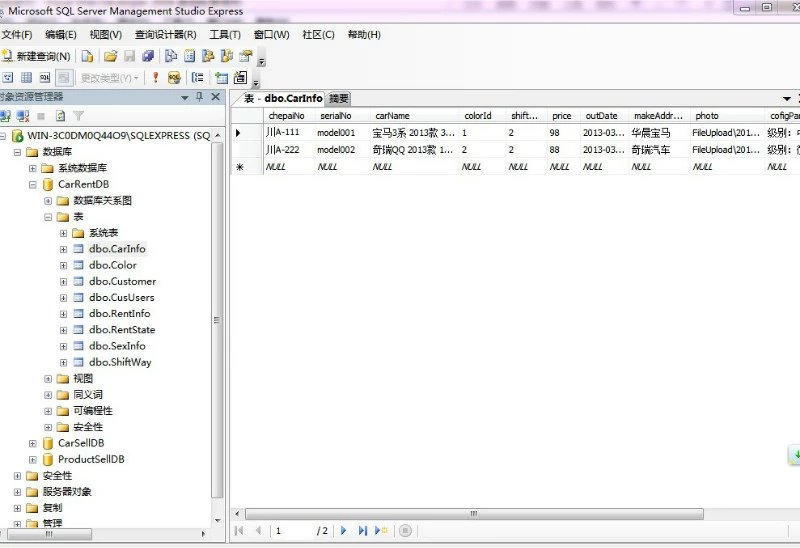Open the 工具(T) menu
Image resolution: width=800 pixels, height=548 pixels.
225,35
